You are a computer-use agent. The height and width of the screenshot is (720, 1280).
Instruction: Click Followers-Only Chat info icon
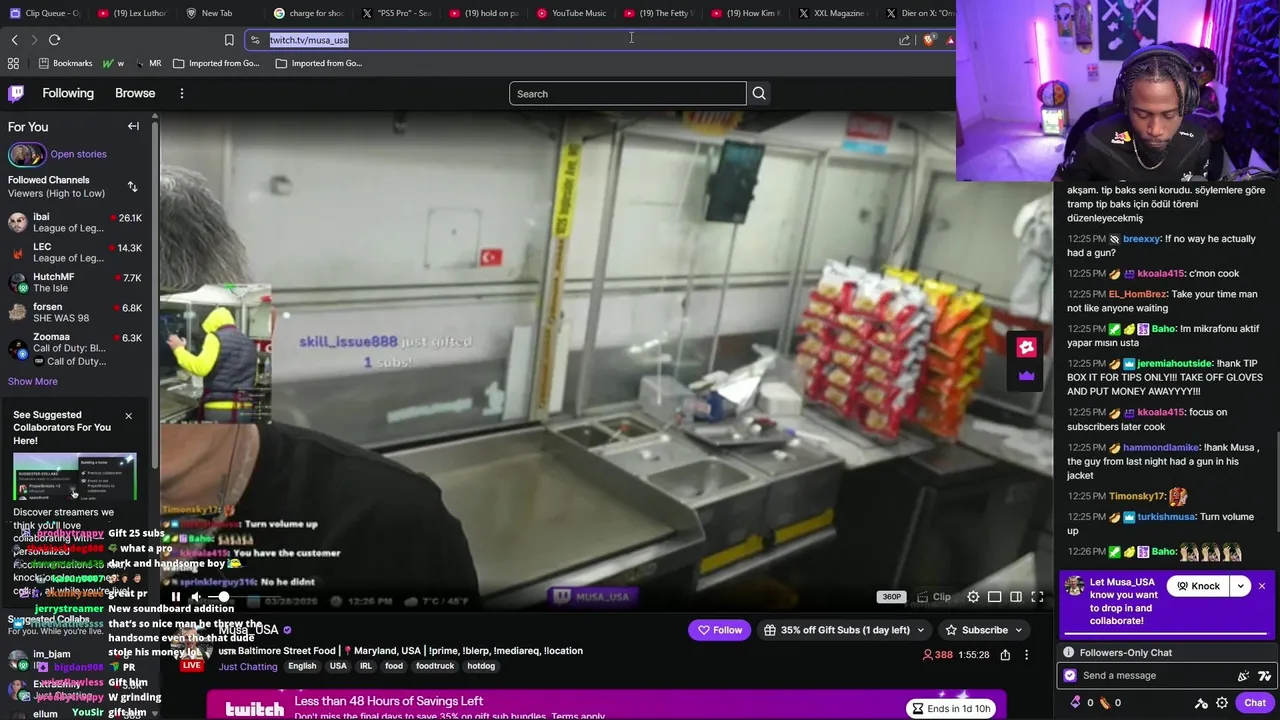pyautogui.click(x=1069, y=652)
